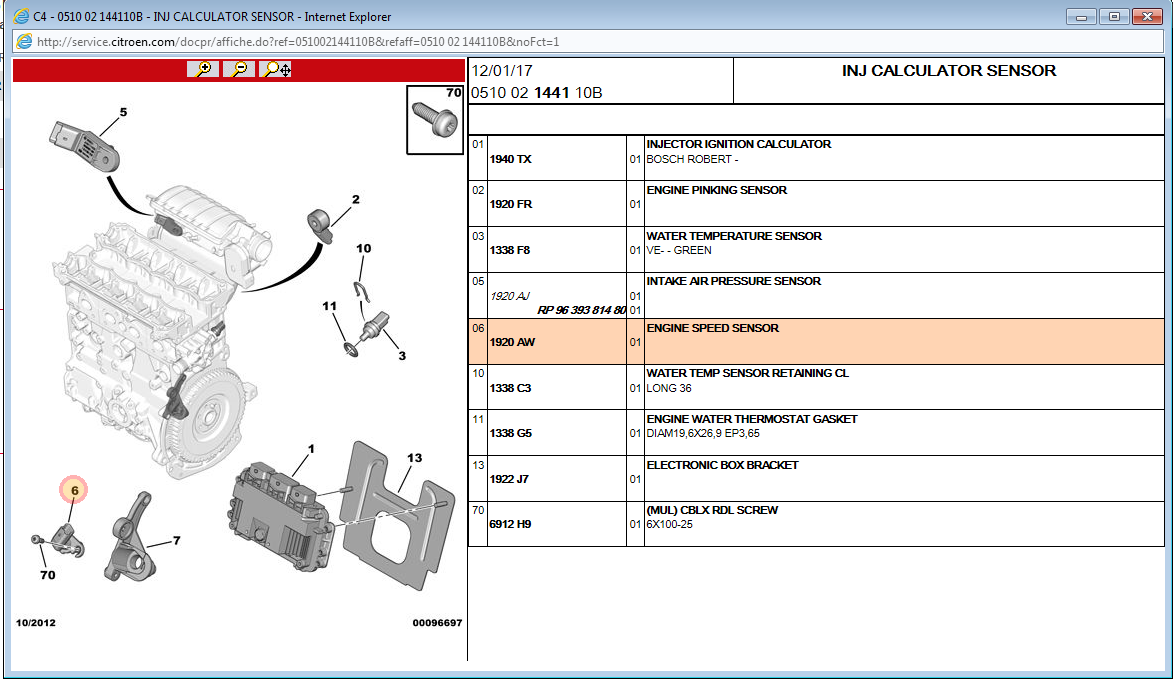This screenshot has height=679, width=1173.
Task: Click callout number 5 on the diagram
Action: click(x=123, y=112)
